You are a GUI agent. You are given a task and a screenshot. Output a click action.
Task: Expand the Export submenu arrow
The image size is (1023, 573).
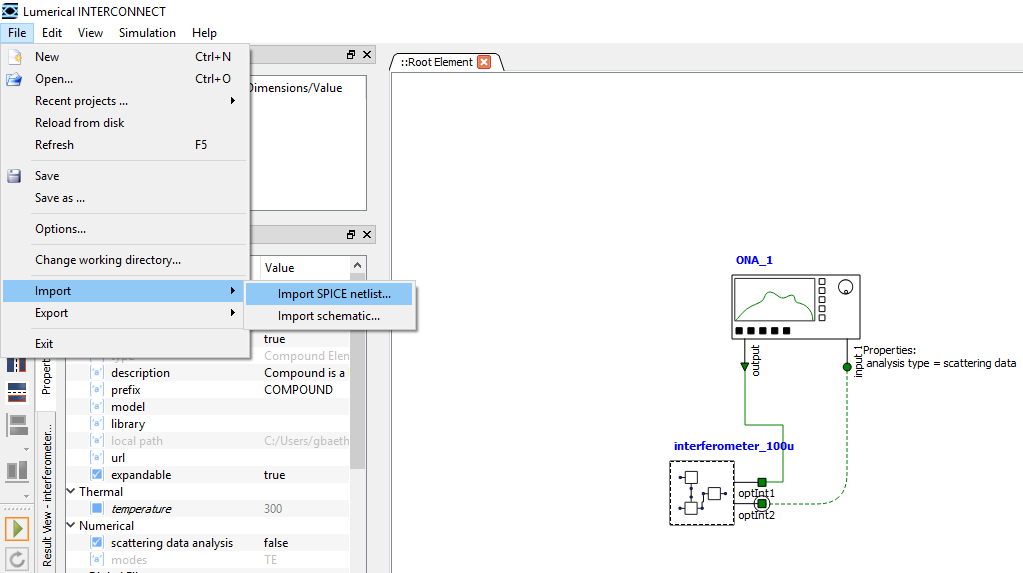[232, 313]
